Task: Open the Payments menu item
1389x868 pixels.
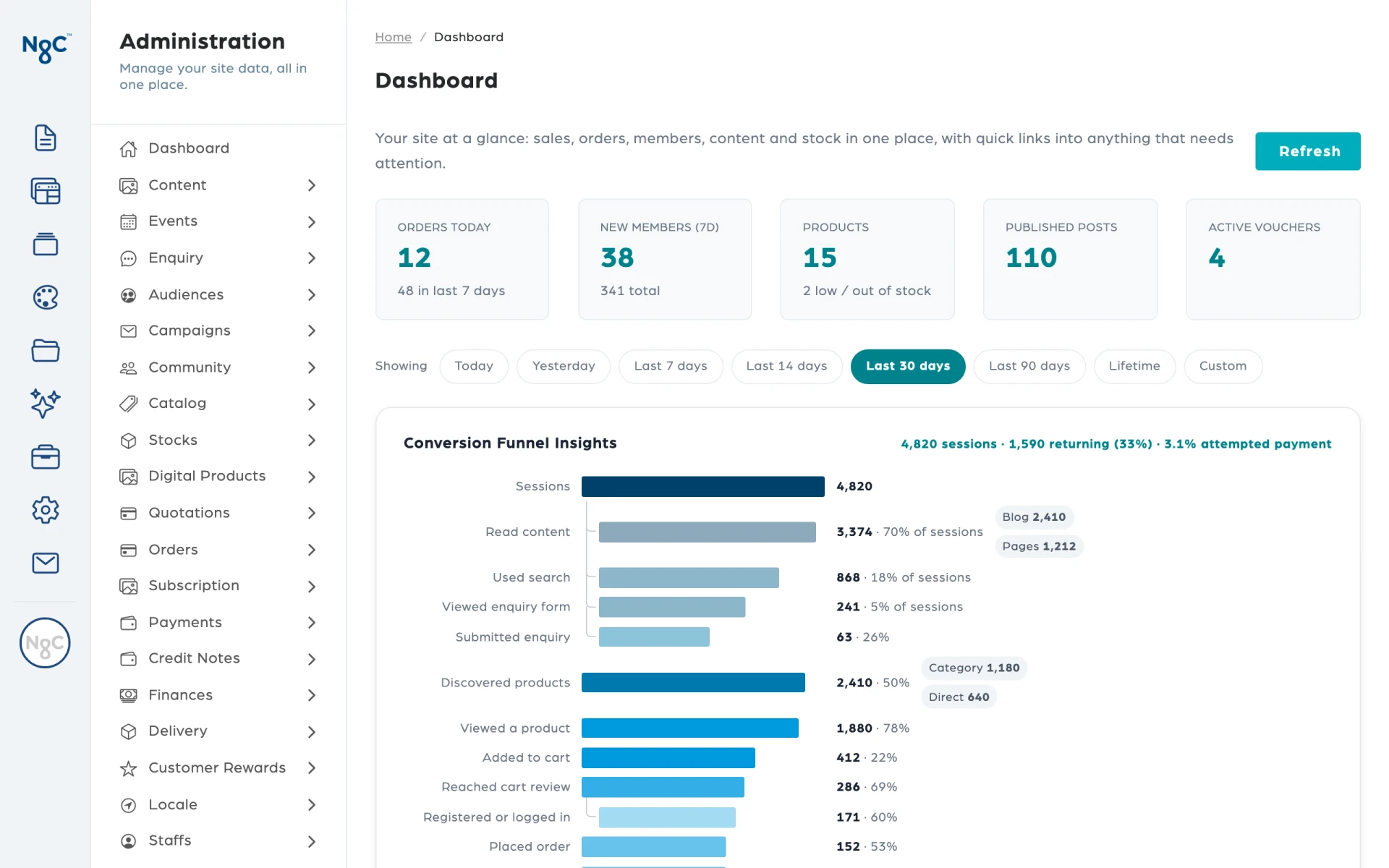Action: tap(218, 622)
